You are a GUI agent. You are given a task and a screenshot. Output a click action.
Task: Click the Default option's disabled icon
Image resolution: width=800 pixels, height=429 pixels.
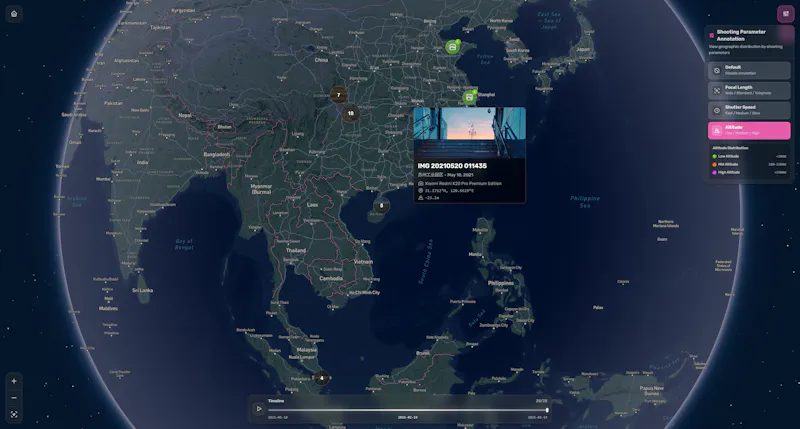(x=717, y=70)
